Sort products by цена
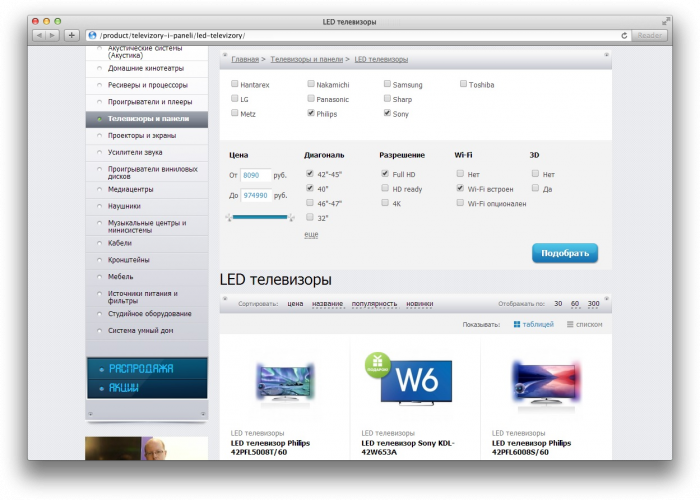 295,304
